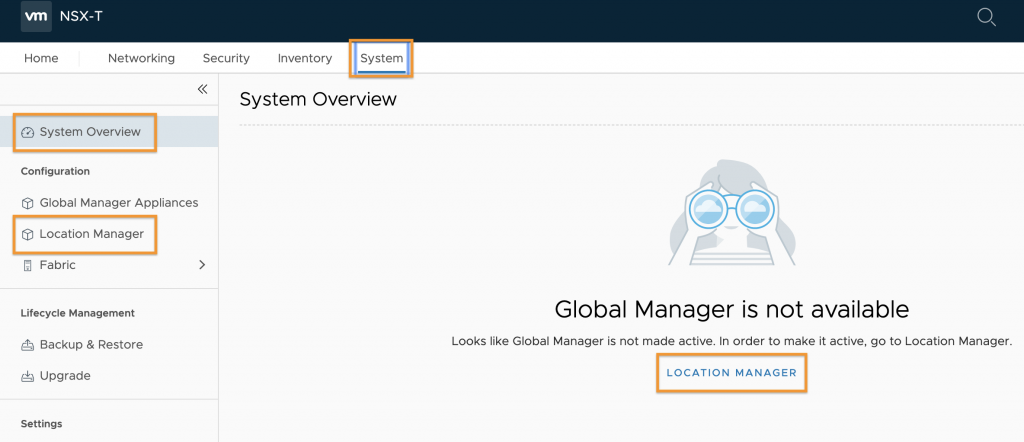This screenshot has width=1024, height=442.
Task: Expand the Fabric submenu arrow
Action: click(x=202, y=264)
